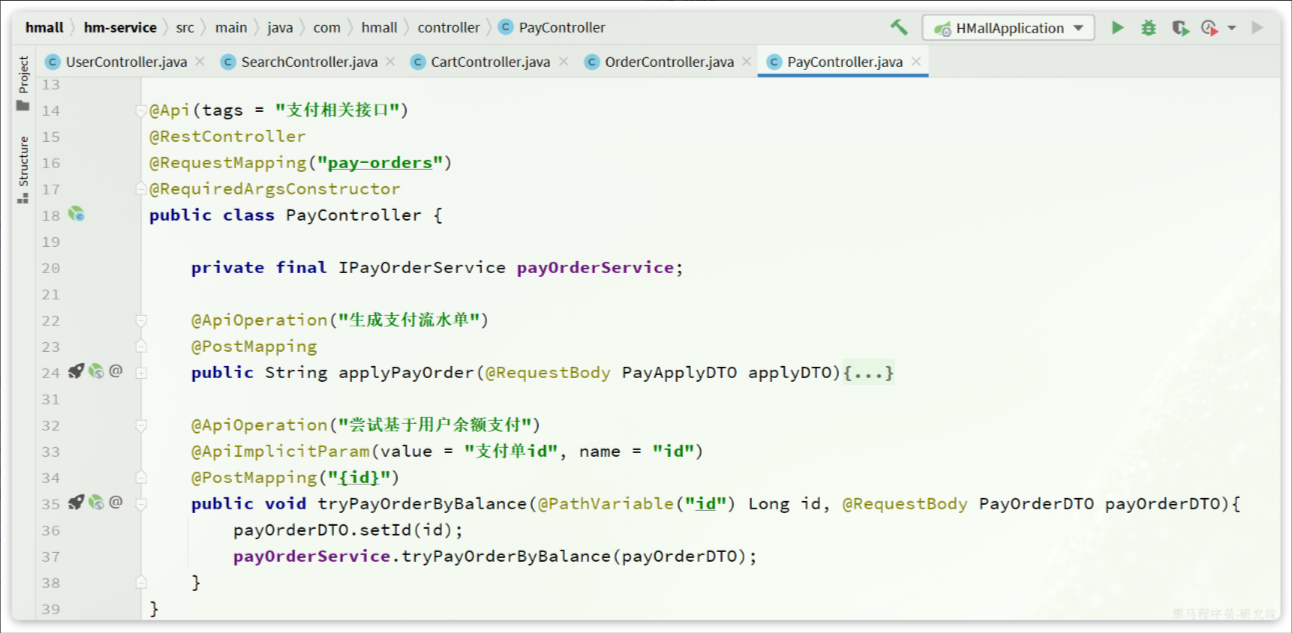Image resolution: width=1292 pixels, height=633 pixels.
Task: Close the PayController.java tab
Action: point(916,62)
